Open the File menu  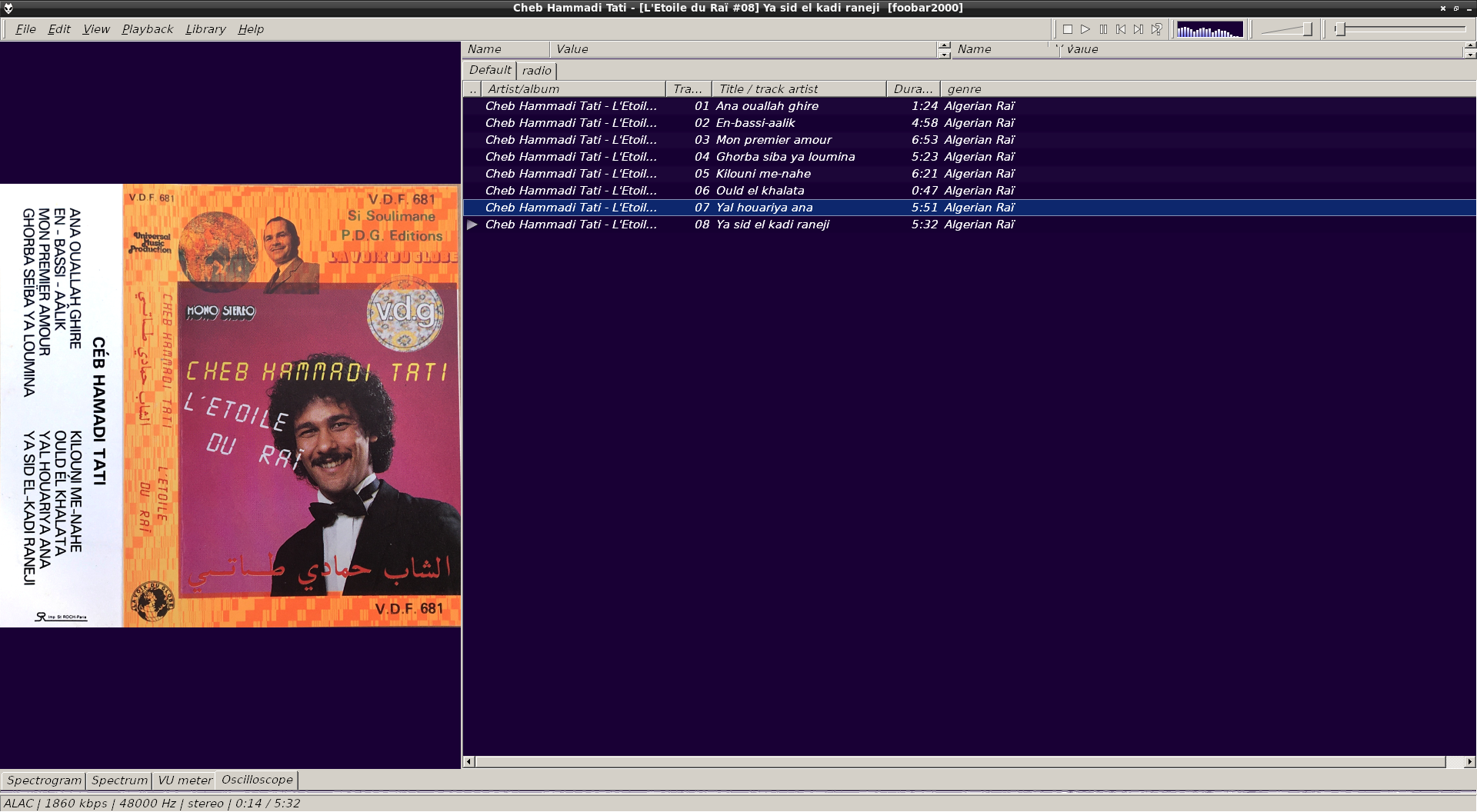25,29
